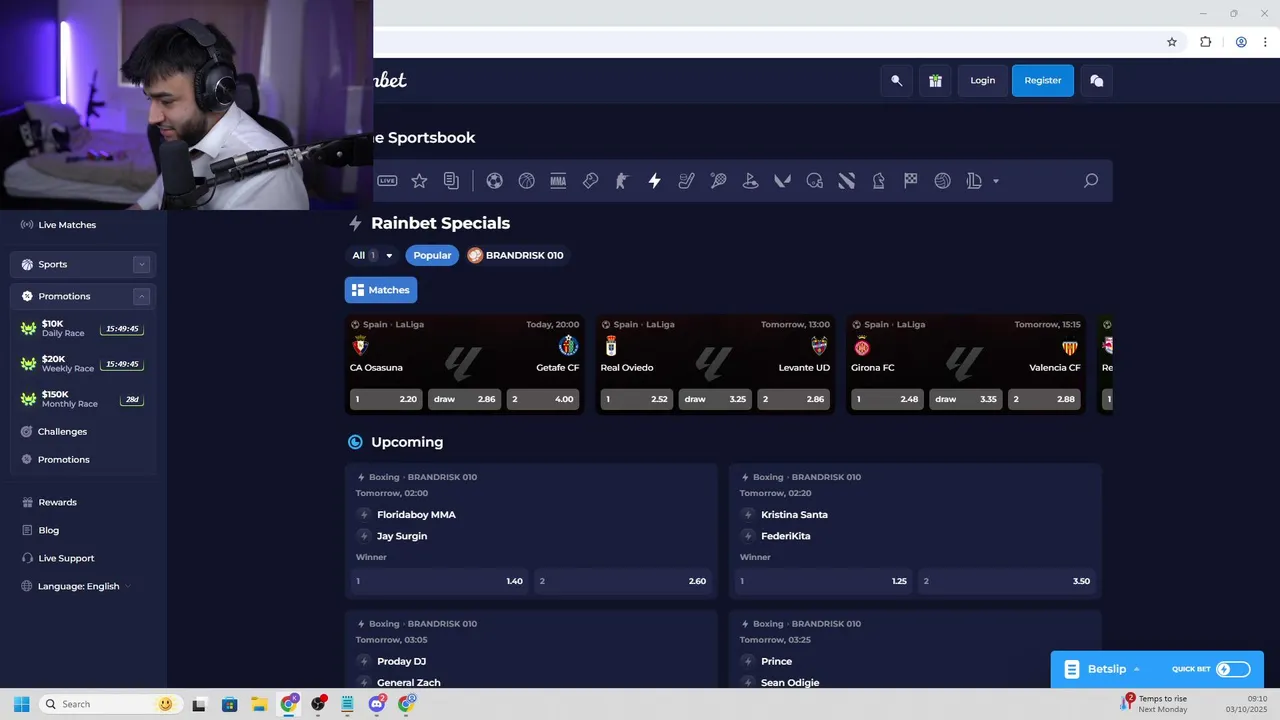Select the Ice Hockey sport icon

pos(686,181)
